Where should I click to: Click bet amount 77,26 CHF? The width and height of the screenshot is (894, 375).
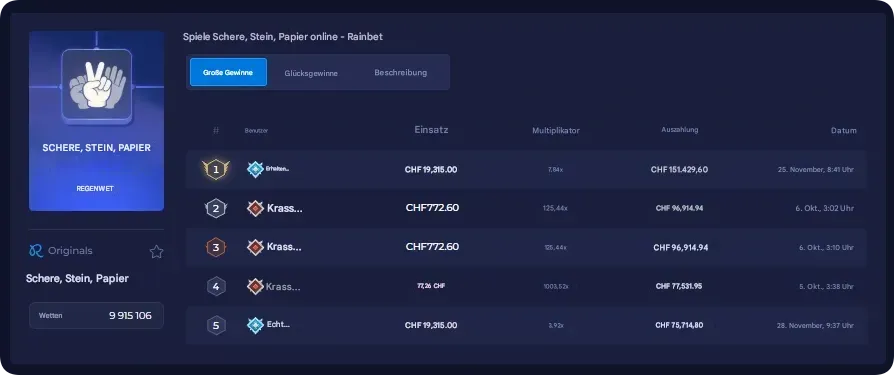pos(431,286)
